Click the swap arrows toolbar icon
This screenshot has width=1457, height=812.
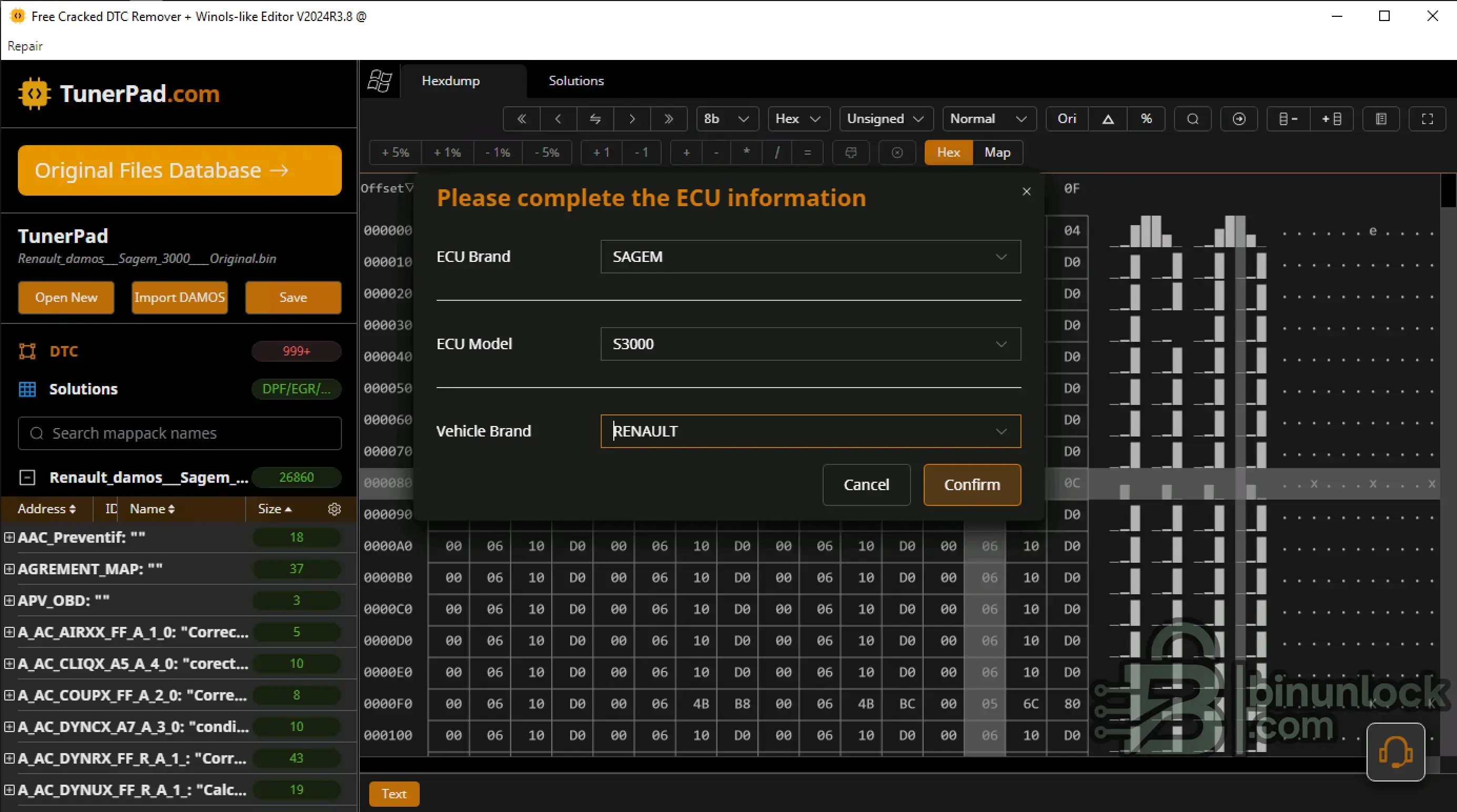(x=595, y=119)
